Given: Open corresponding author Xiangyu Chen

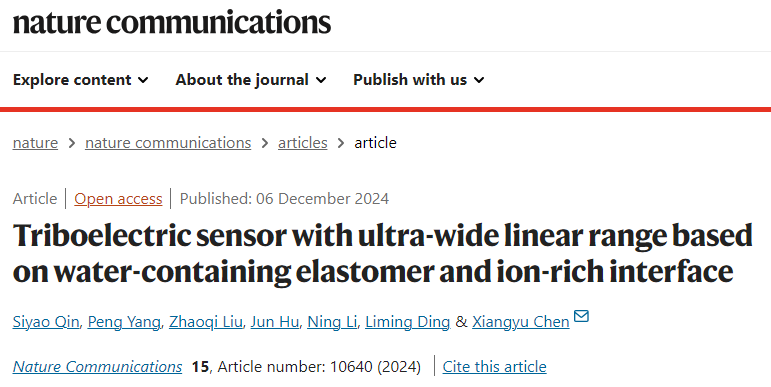Looking at the screenshot, I should [x=521, y=322].
